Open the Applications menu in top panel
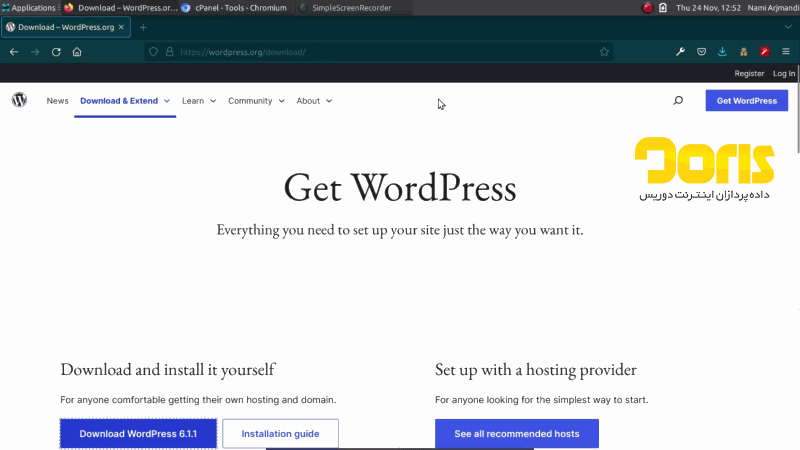The height and width of the screenshot is (450, 800). point(29,8)
